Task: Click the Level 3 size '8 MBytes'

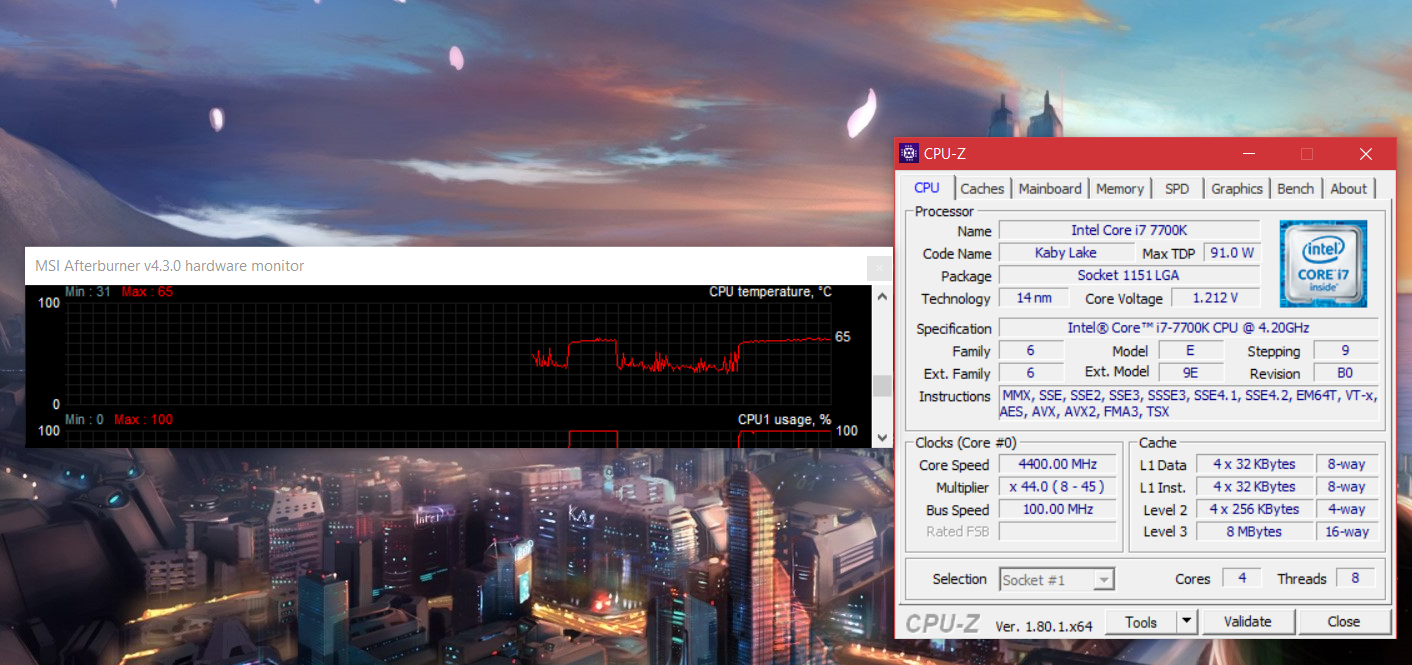Action: tap(1254, 531)
